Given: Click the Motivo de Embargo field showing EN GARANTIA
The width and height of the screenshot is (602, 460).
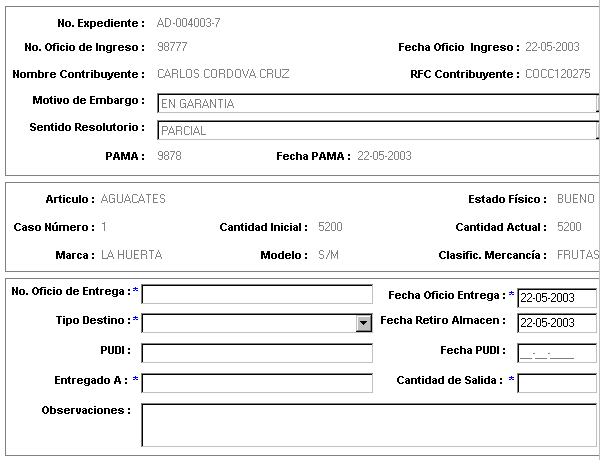Looking at the screenshot, I should pos(378,103).
